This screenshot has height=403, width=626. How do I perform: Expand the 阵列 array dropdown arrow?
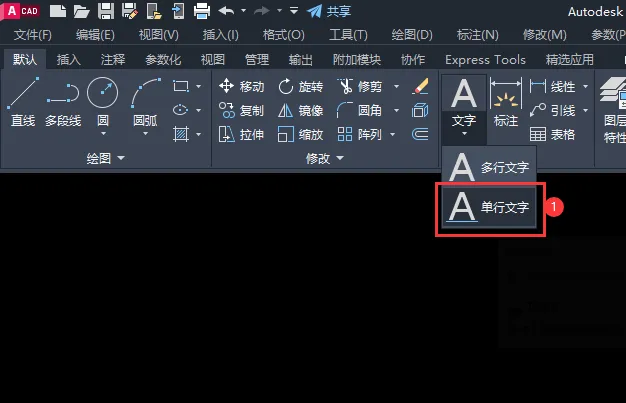point(392,135)
